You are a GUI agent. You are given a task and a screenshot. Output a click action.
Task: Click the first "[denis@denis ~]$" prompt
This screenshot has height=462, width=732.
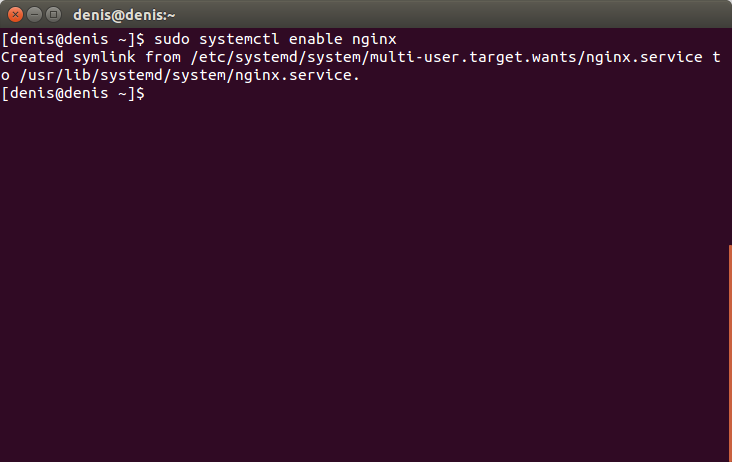click(73, 39)
